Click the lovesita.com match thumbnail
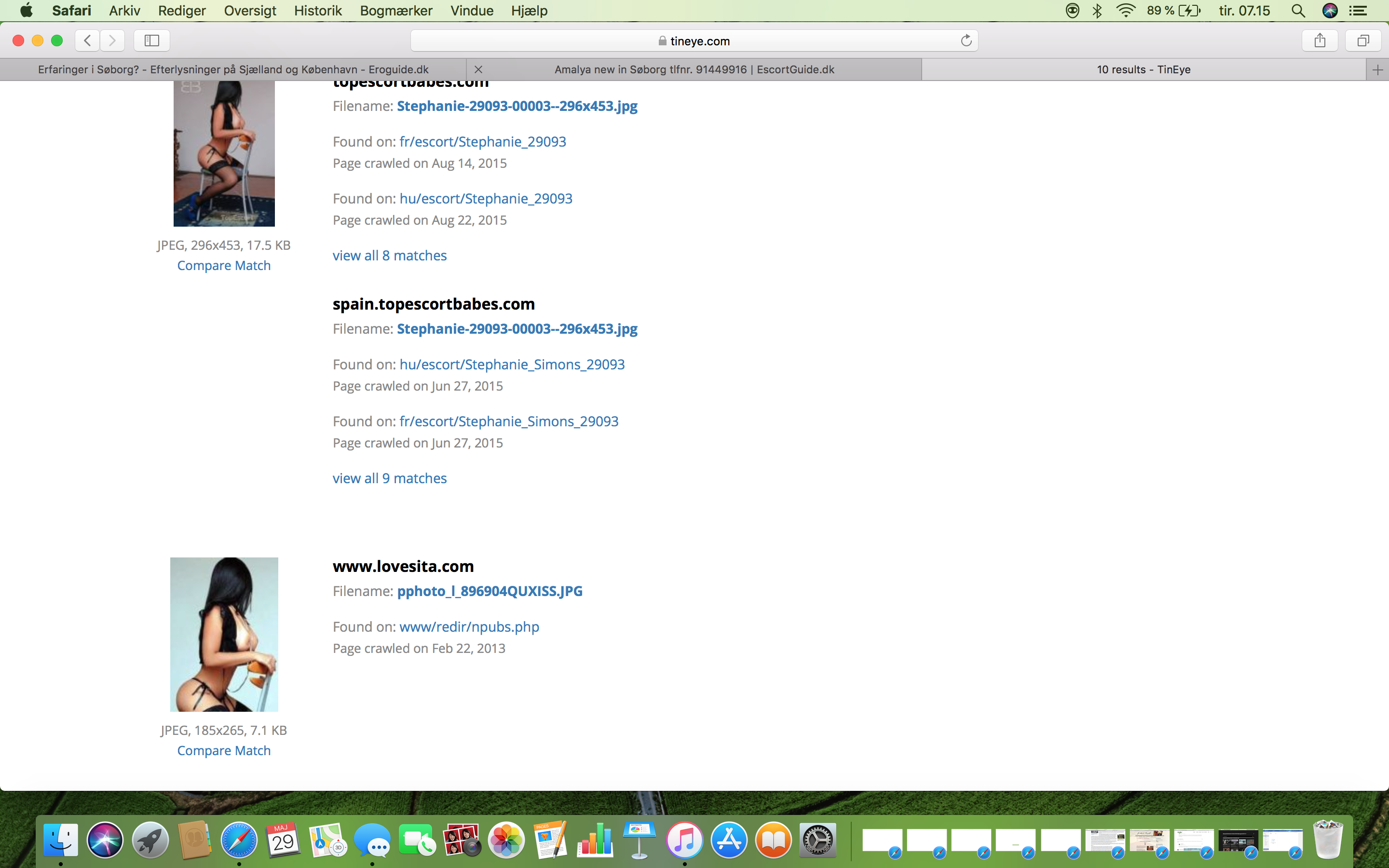 (x=224, y=634)
